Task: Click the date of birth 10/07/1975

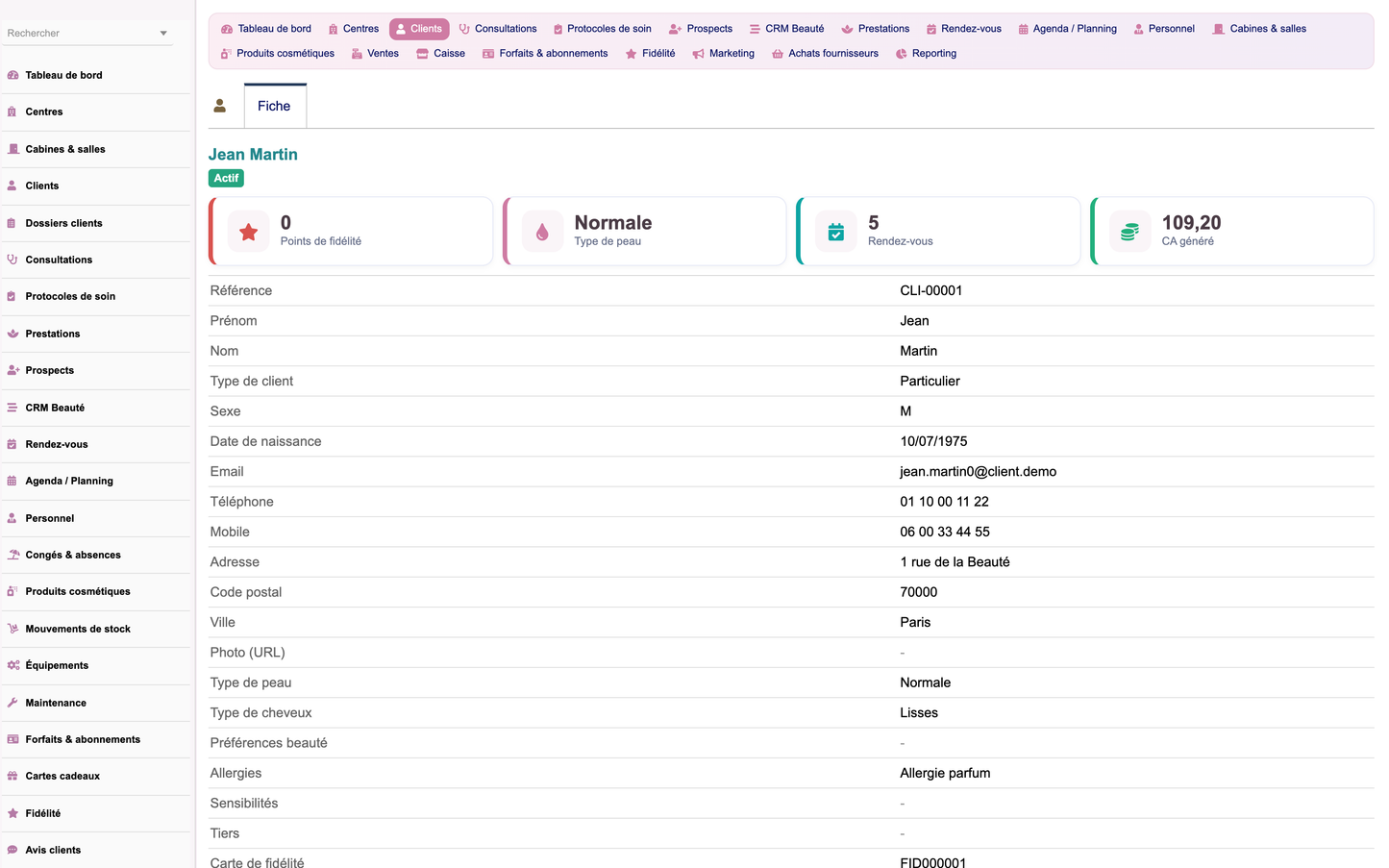Action: click(934, 441)
